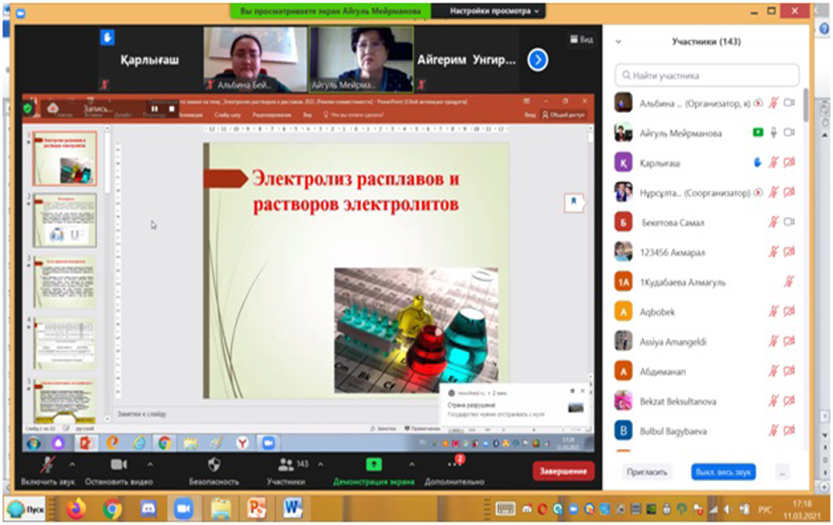The height and width of the screenshot is (525, 833).
Task: Open more options ellipsis in participants panel
Action: coord(782,472)
